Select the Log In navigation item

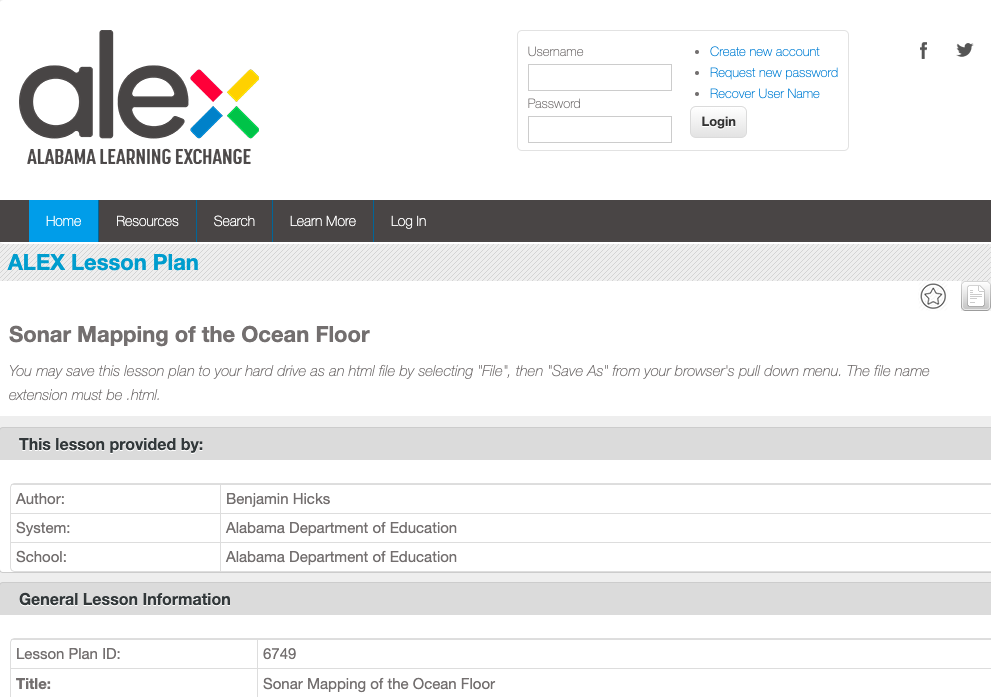click(x=408, y=221)
